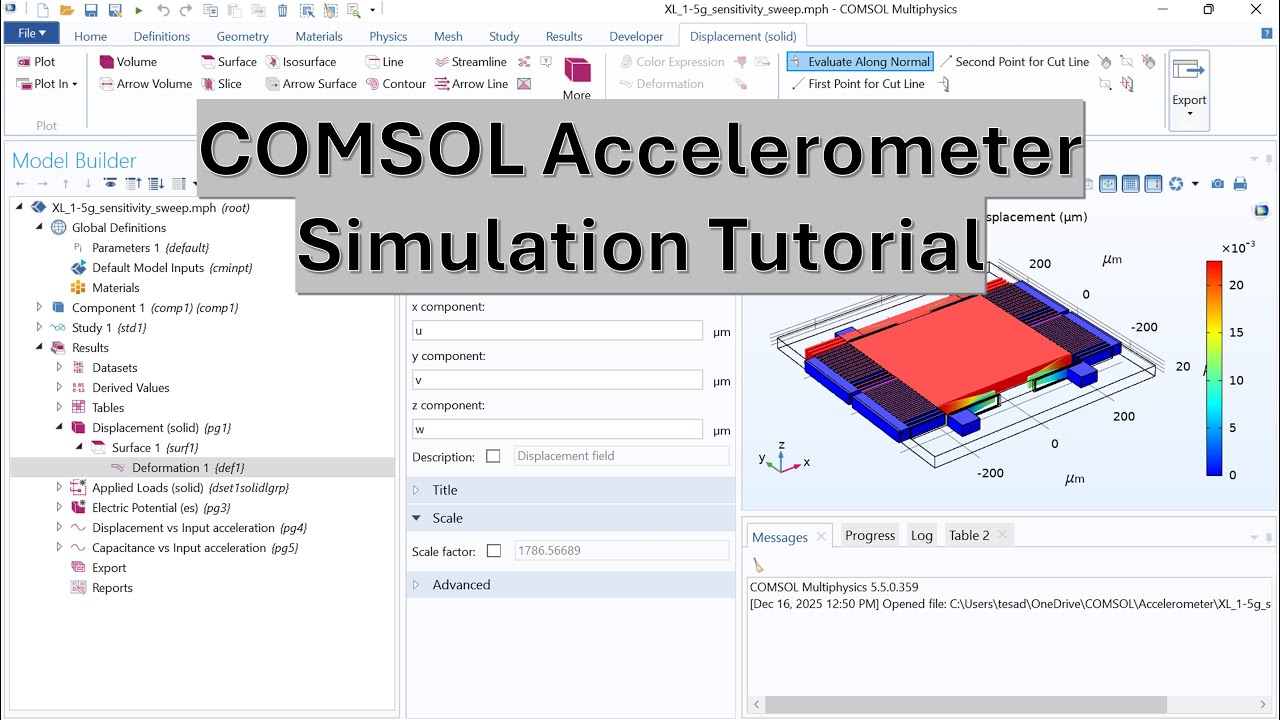
Task: Toggle First Point for Cut Line
Action: [857, 84]
